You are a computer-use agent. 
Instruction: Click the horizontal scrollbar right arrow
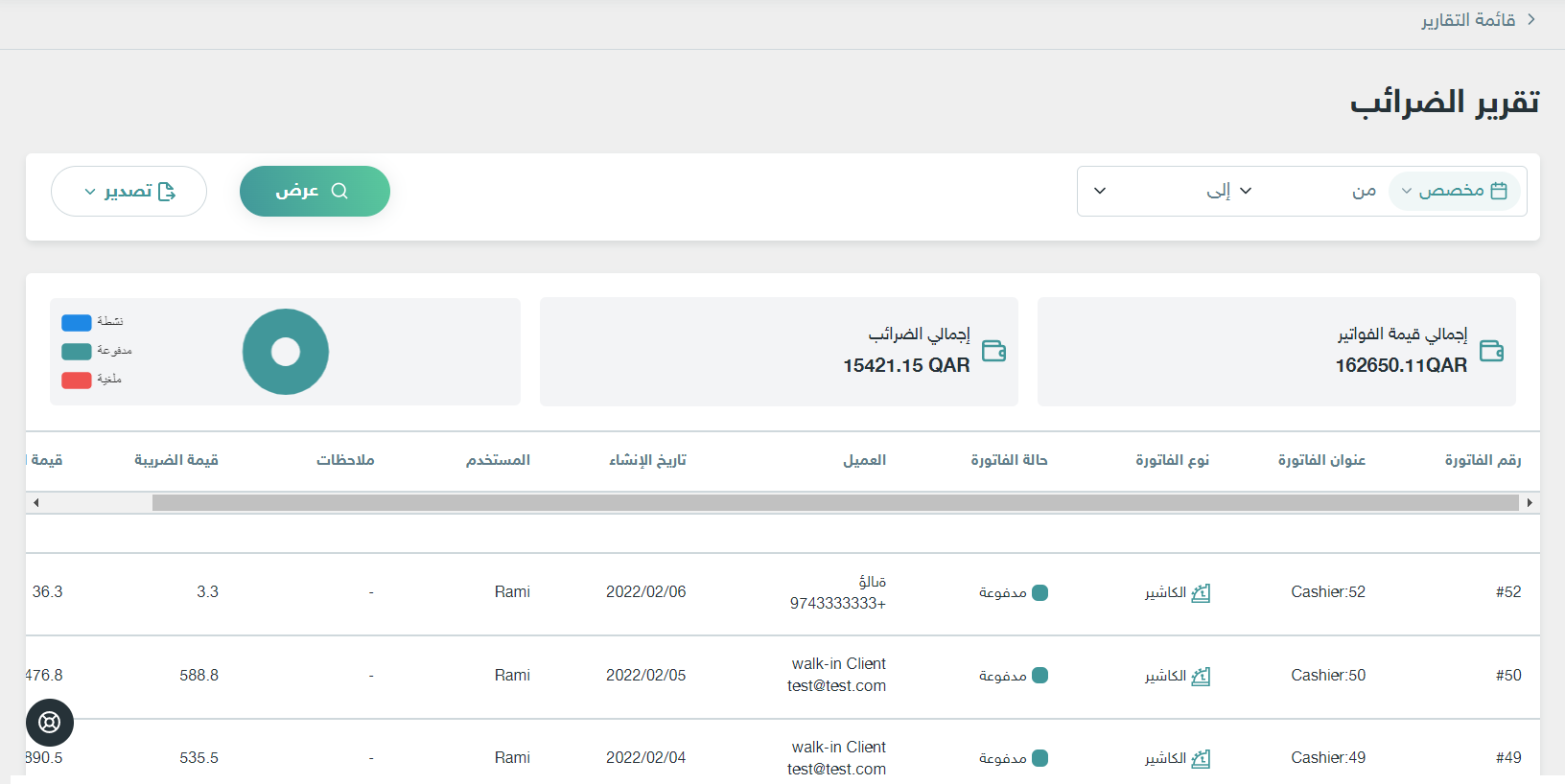tap(1530, 502)
